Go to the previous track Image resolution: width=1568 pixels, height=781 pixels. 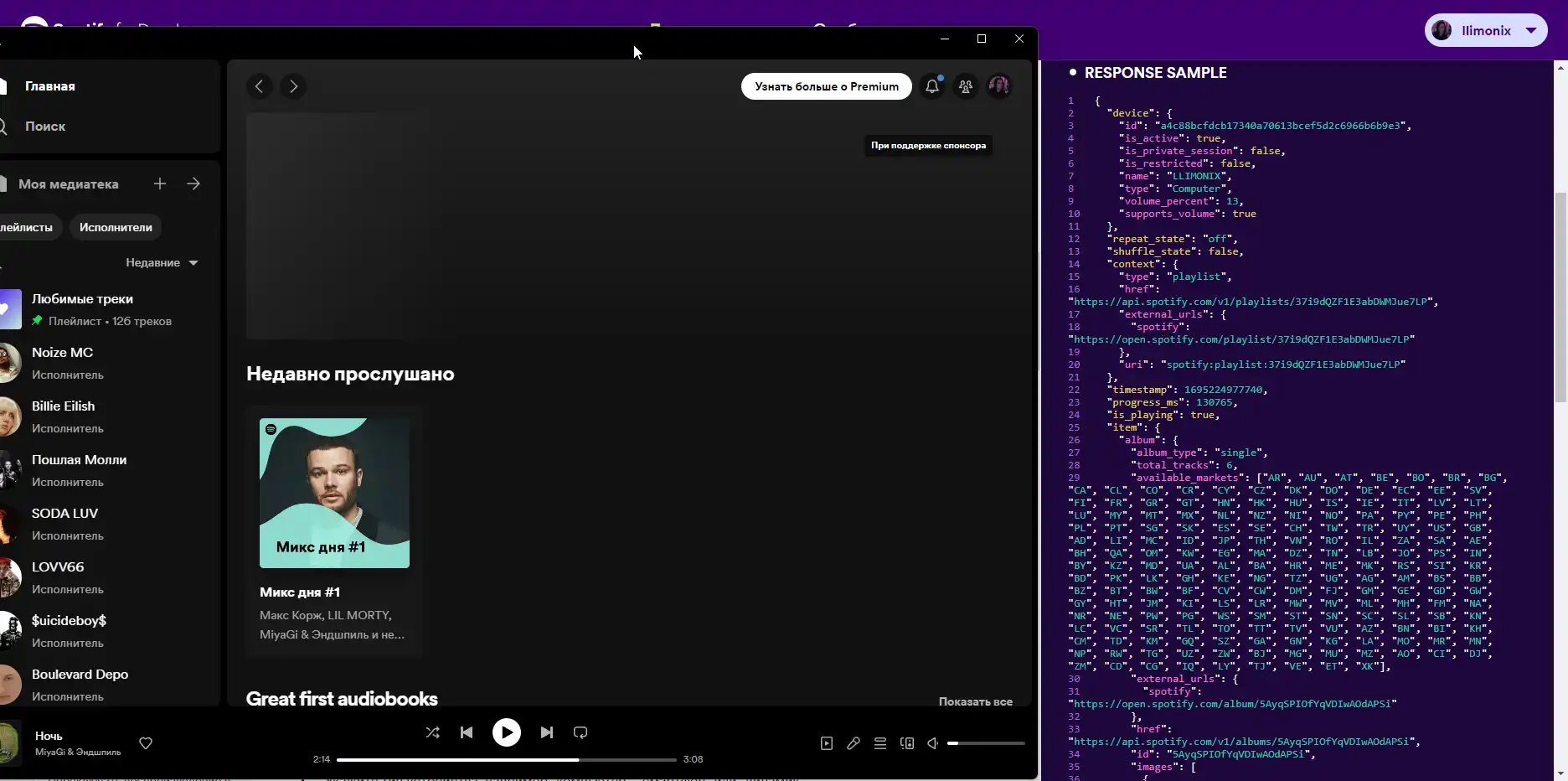pos(467,732)
